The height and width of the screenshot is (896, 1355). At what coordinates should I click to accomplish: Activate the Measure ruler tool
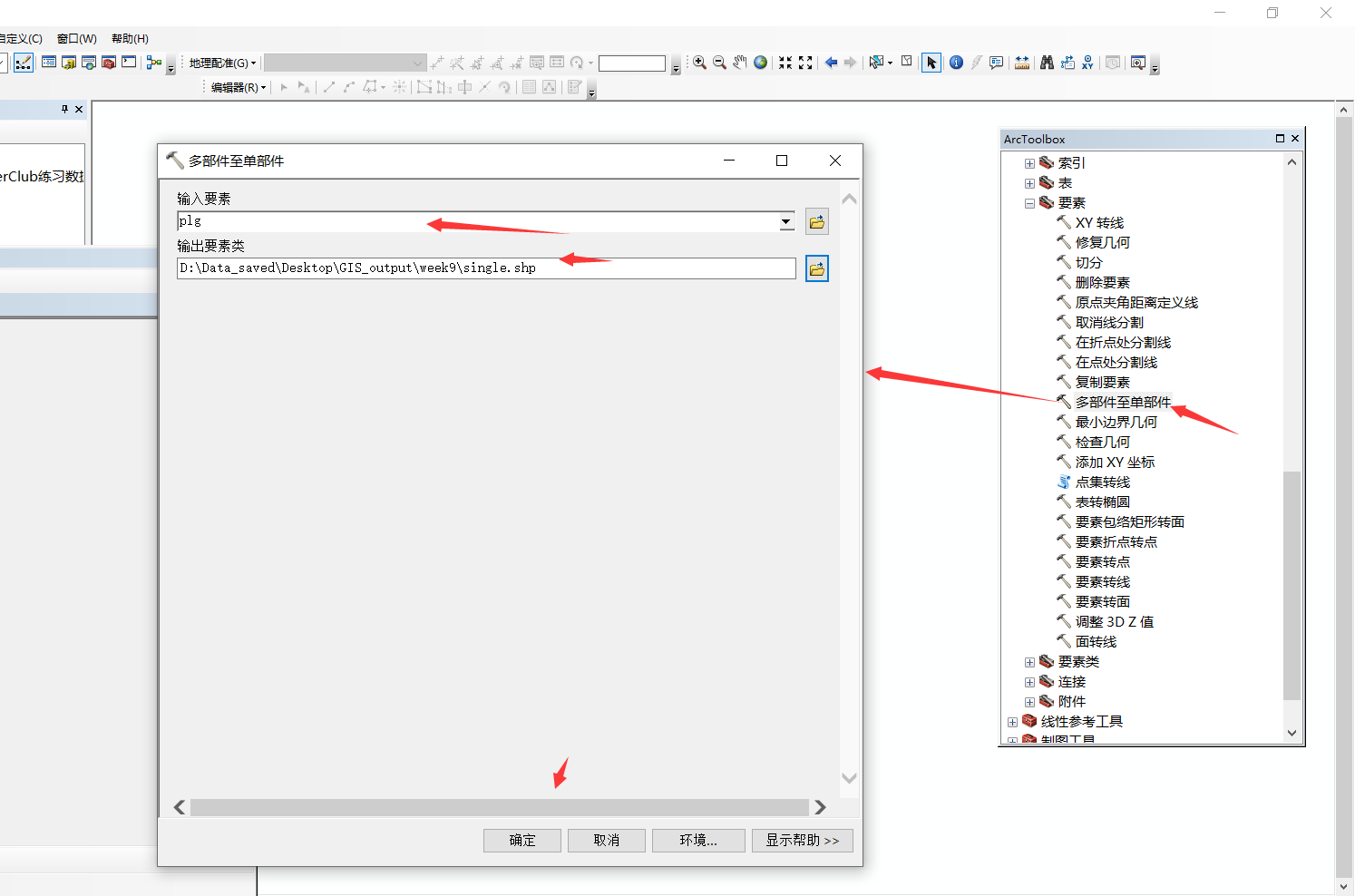tap(1022, 63)
